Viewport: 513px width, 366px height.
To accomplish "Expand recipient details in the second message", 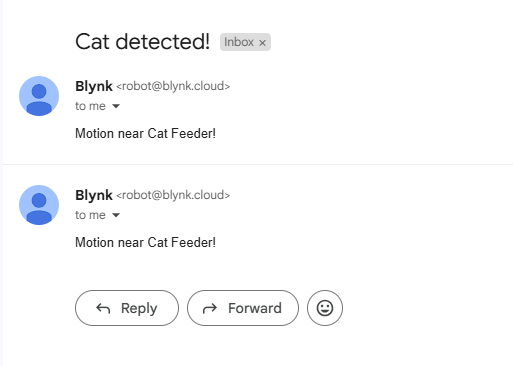I will click(116, 215).
